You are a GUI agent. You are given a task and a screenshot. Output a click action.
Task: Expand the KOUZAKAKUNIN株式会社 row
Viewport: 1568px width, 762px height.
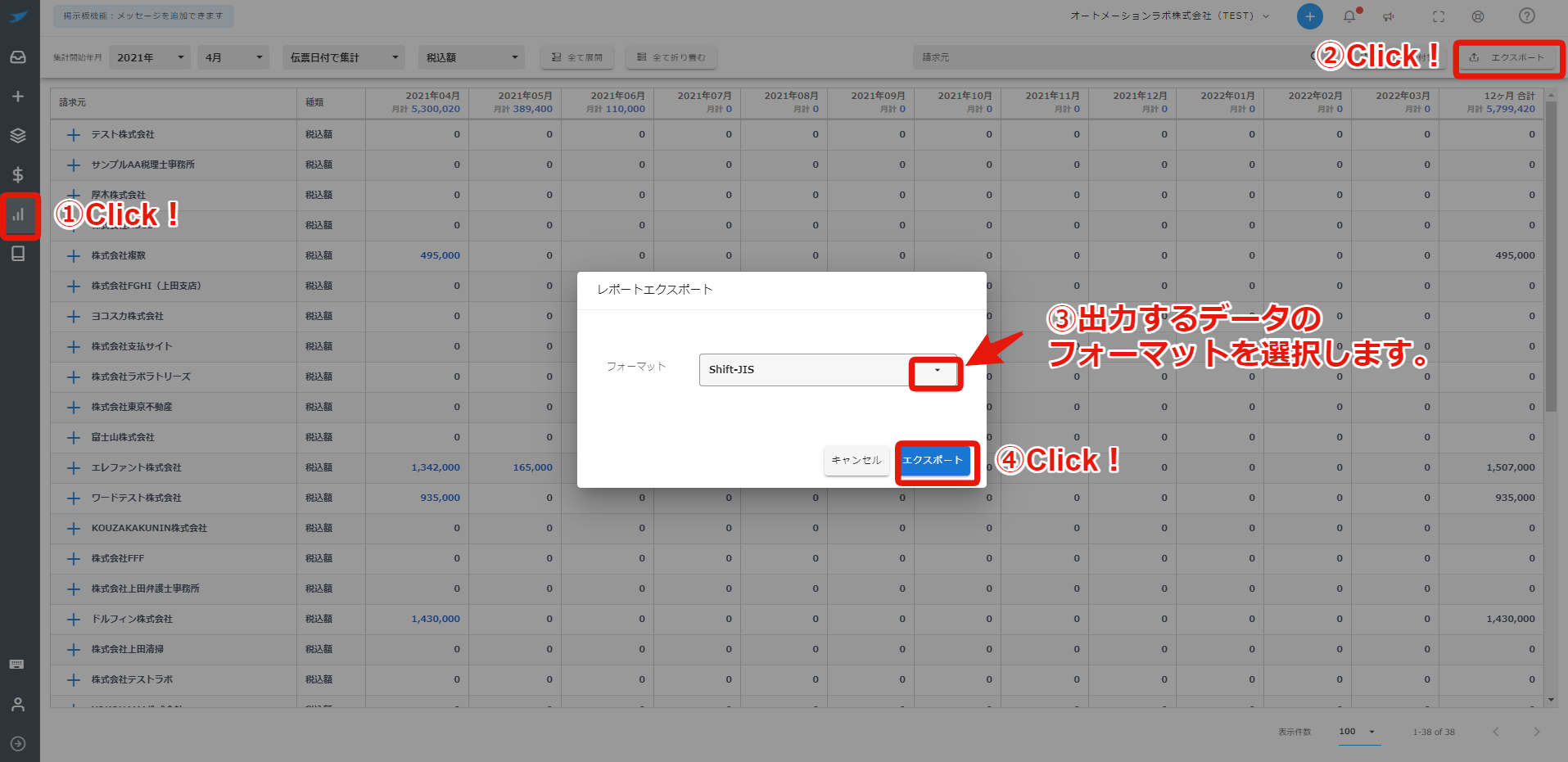74,529
